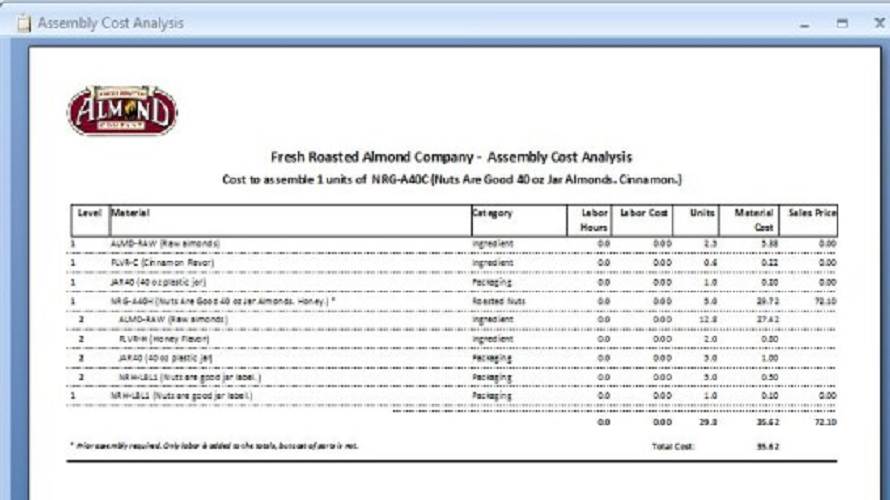The height and width of the screenshot is (500, 890).
Task: Click the '2.0' units value for Honey Flavor
Action: (710, 339)
